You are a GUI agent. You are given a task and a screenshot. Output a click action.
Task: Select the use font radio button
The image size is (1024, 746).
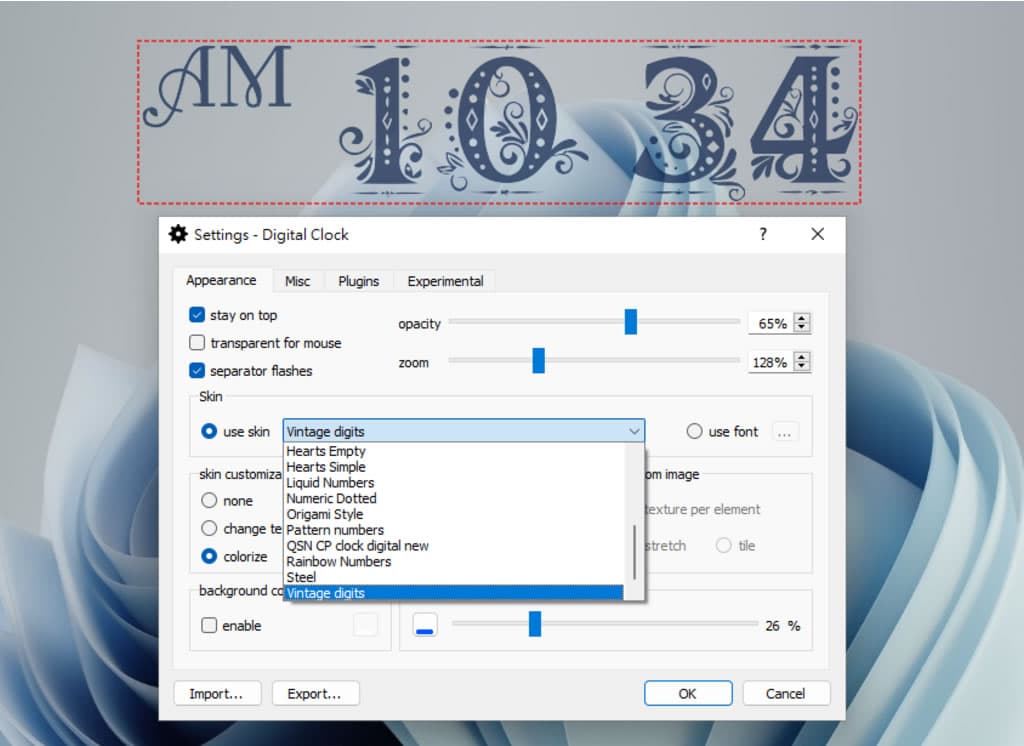[694, 431]
